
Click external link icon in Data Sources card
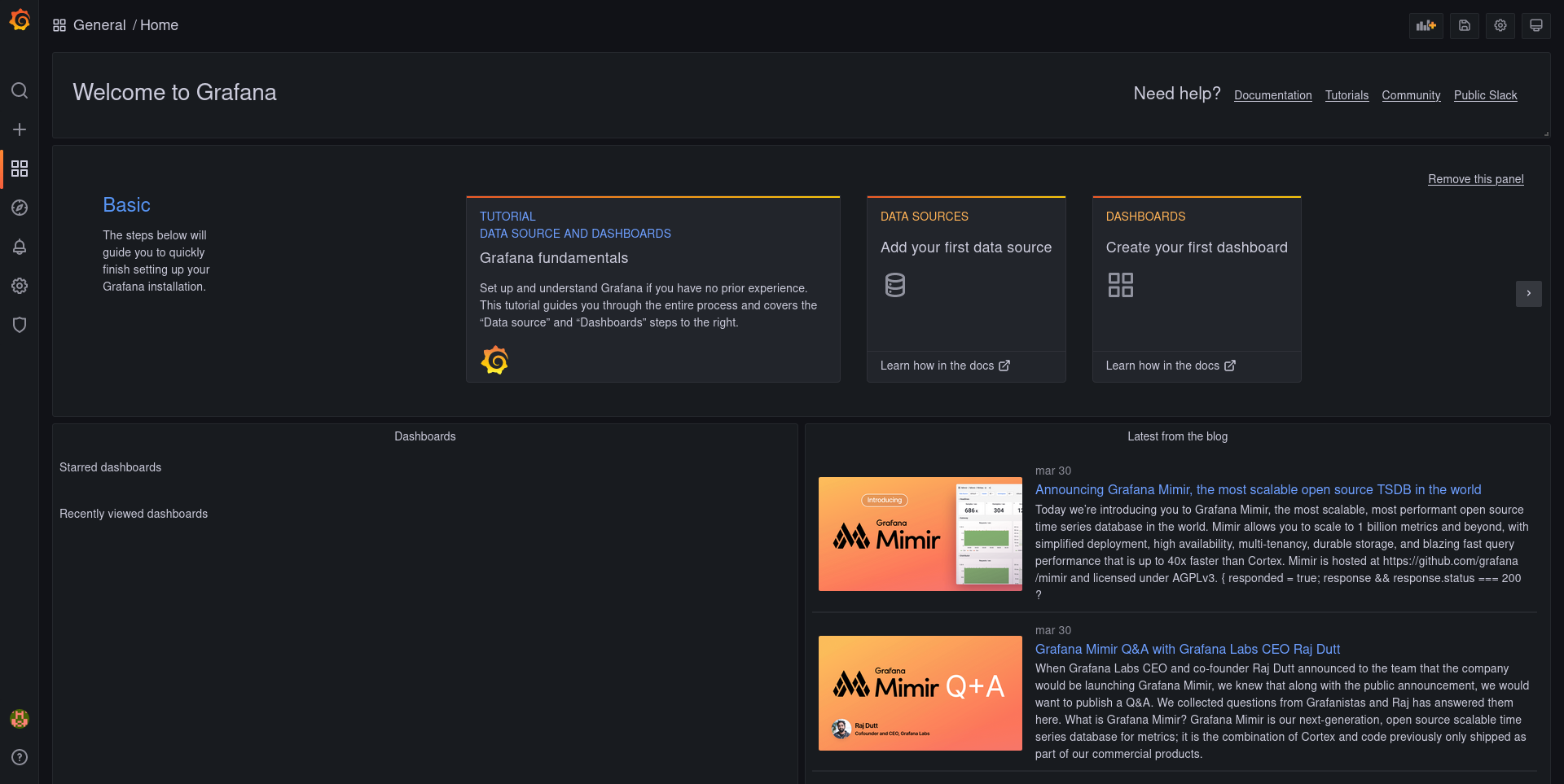(1004, 366)
